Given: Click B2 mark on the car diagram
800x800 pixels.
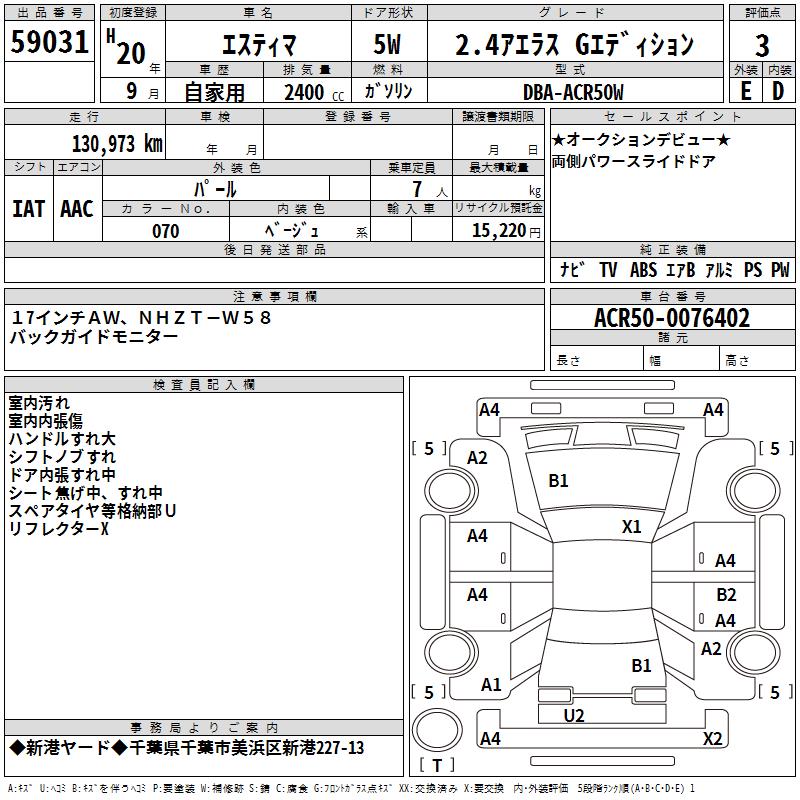Looking at the screenshot, I should click(726, 594).
